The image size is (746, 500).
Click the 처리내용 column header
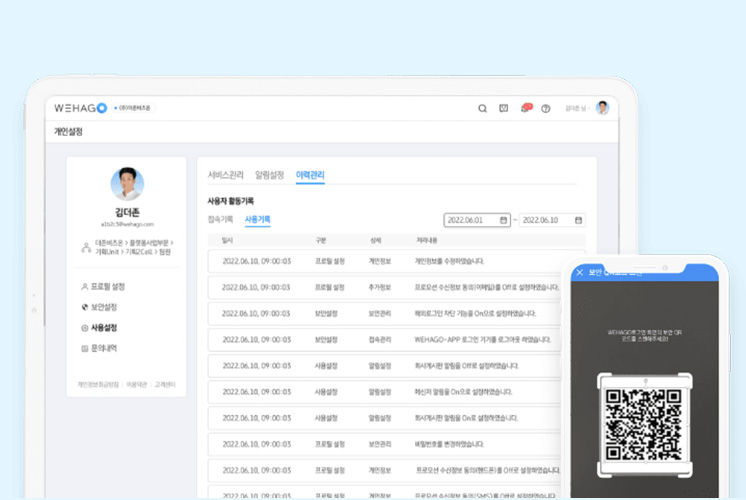click(427, 240)
